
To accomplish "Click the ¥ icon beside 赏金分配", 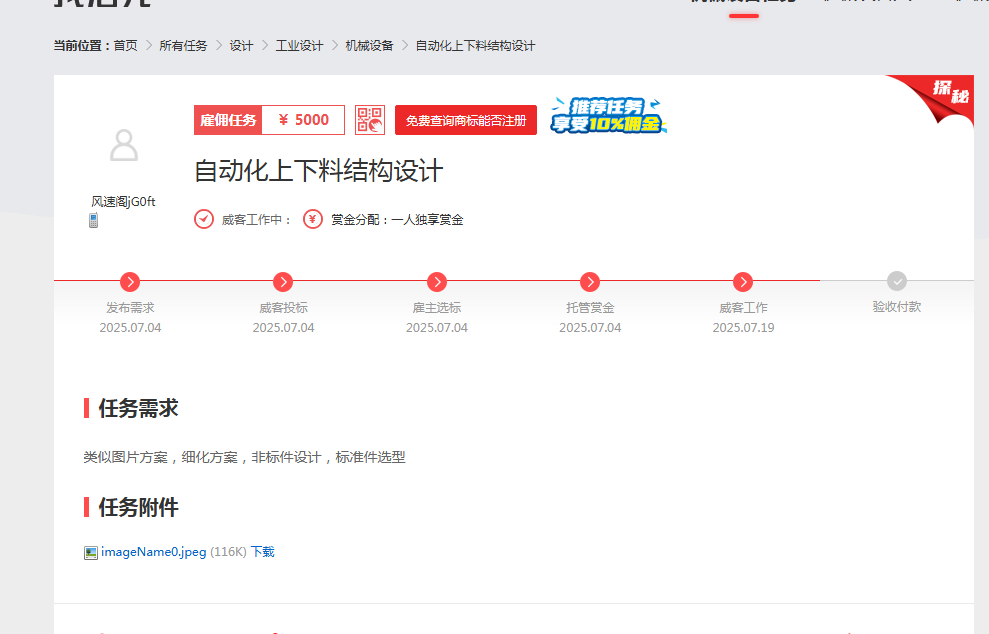I will (312, 217).
